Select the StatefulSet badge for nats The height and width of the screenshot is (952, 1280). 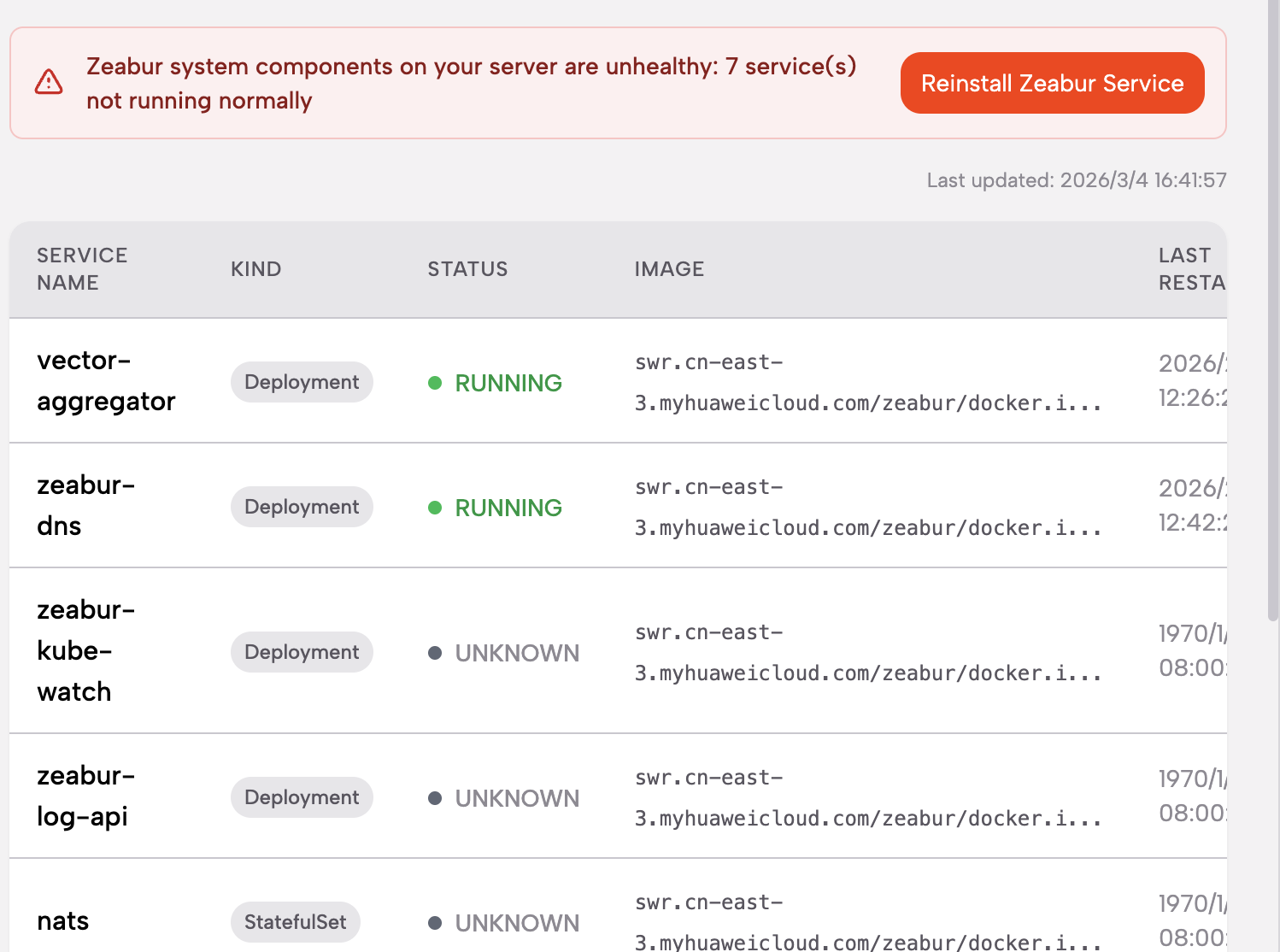coord(295,922)
